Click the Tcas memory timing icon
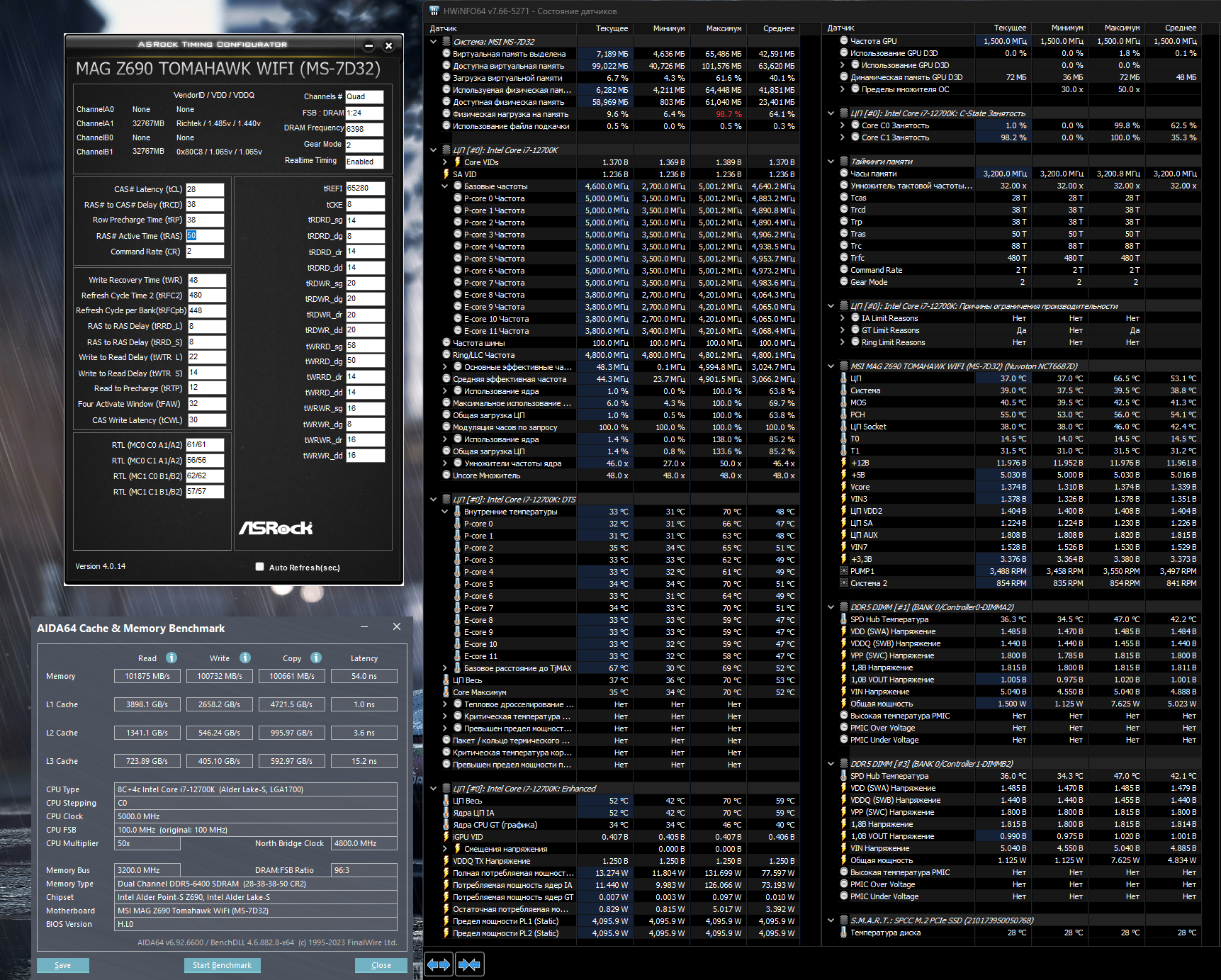1221x980 pixels. (x=844, y=198)
